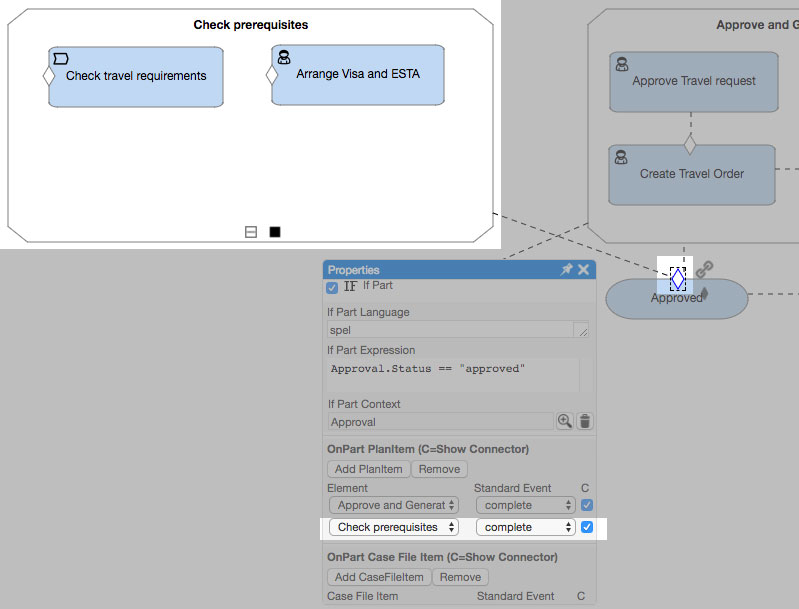This screenshot has width=799, height=609.
Task: Pin the Properties panel
Action: [566, 270]
